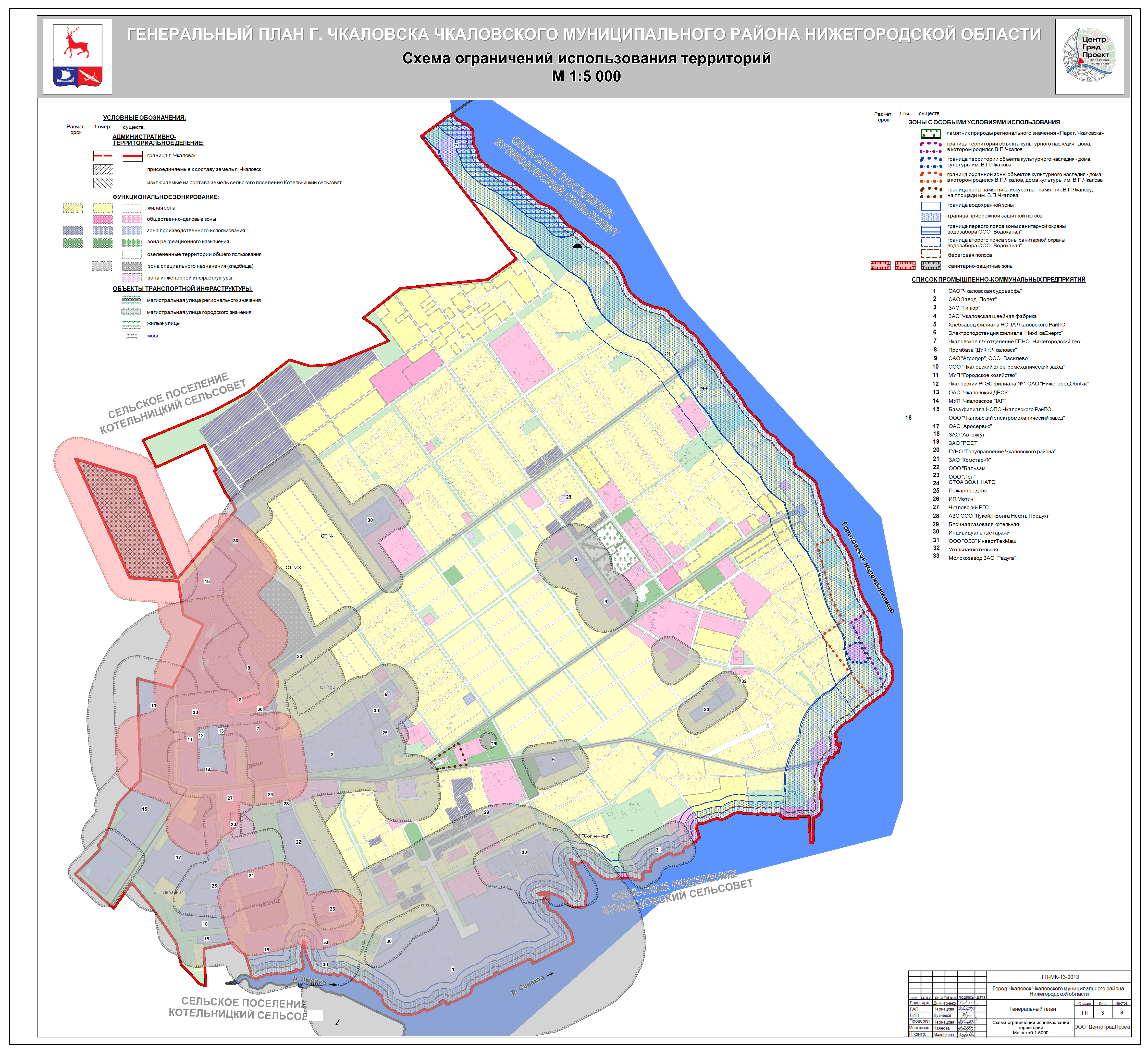
Task: Click the green nature monument boundary symbol
Action: click(x=930, y=134)
